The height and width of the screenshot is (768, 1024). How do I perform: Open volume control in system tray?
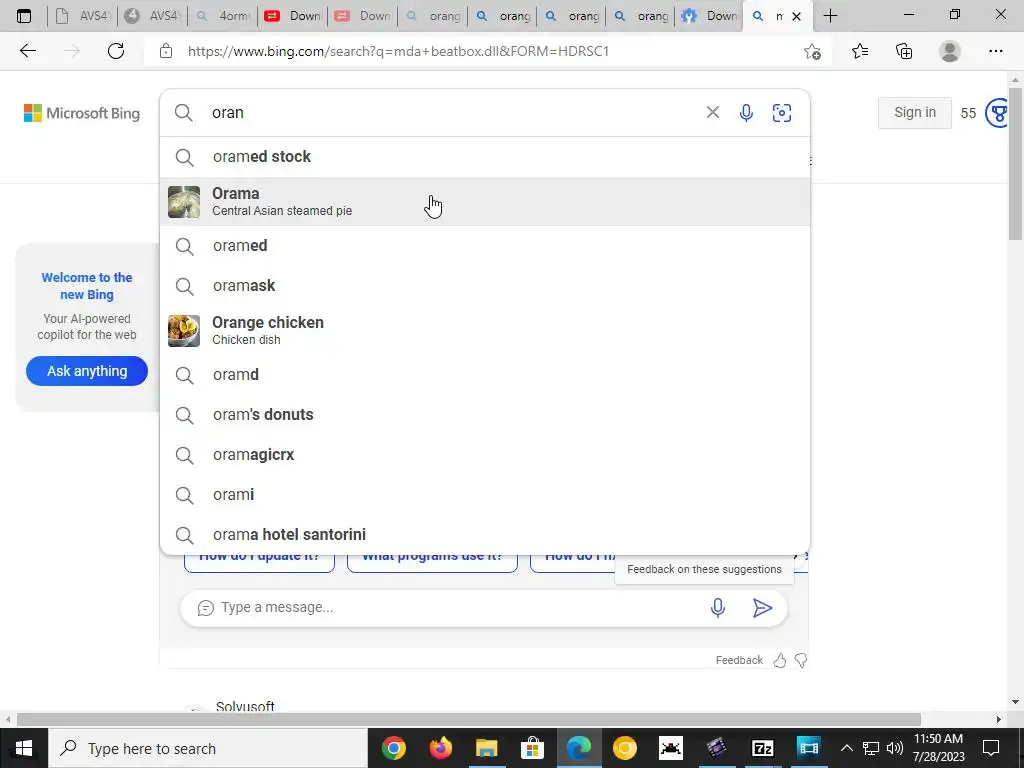(x=895, y=748)
